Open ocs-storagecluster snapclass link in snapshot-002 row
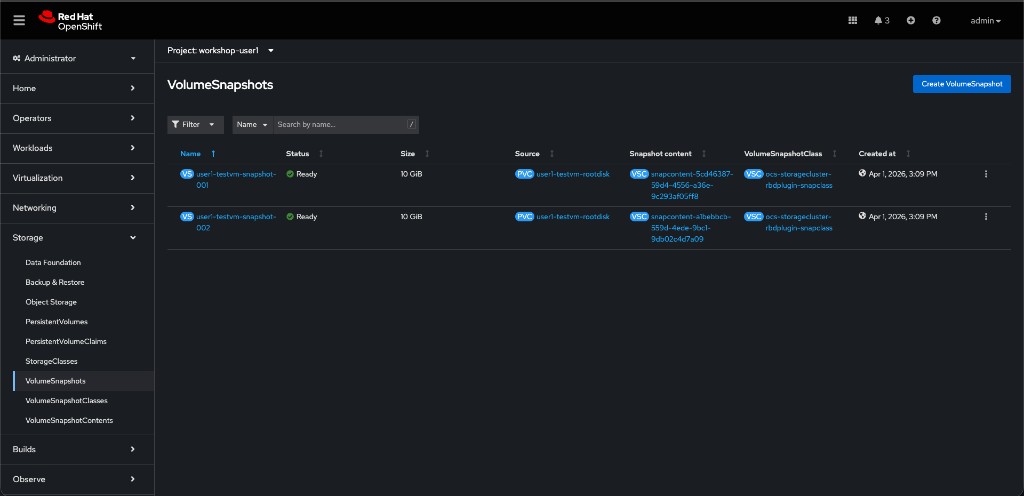This screenshot has height=496, width=1024. [799, 222]
